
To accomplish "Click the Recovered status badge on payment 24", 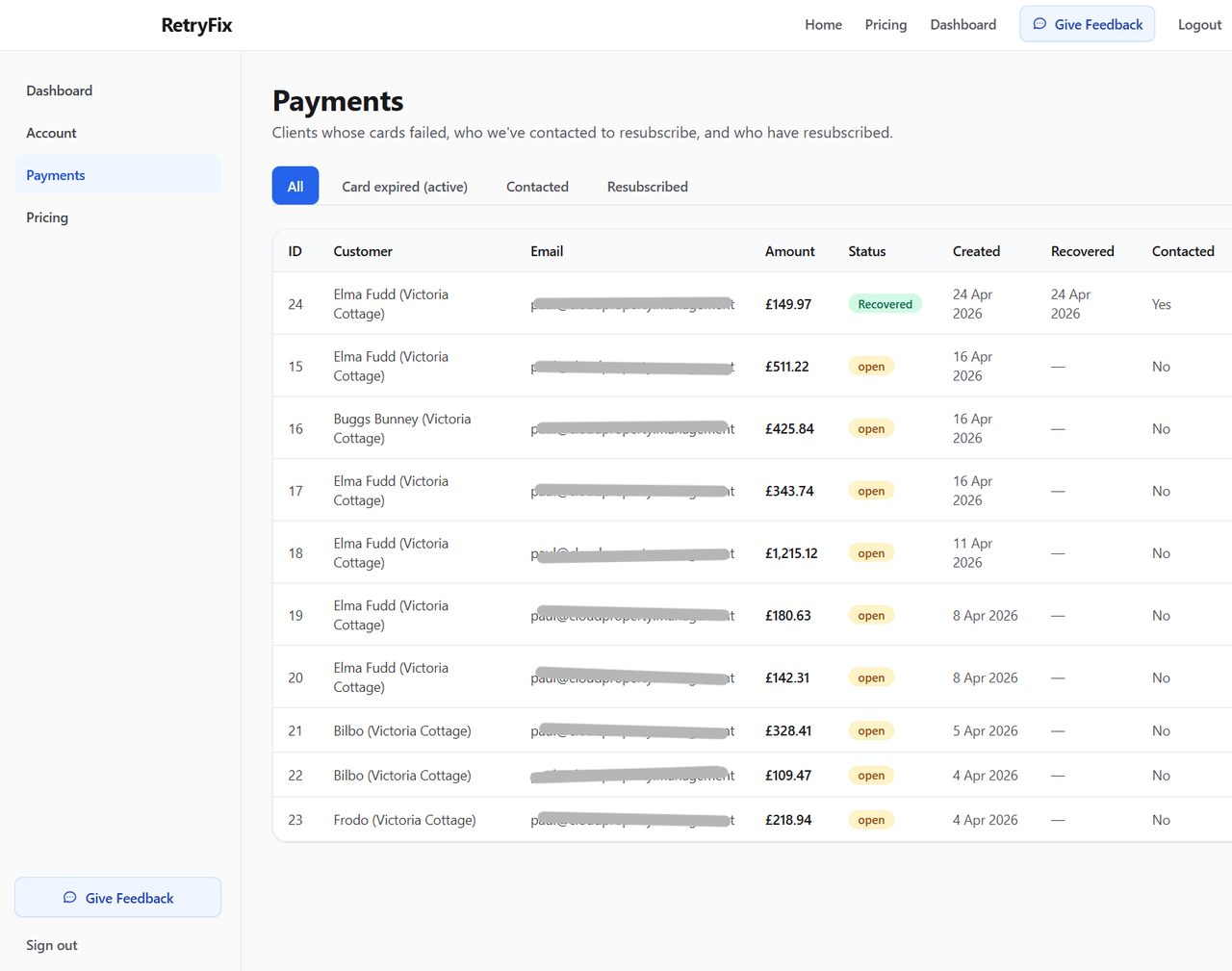I will coord(885,304).
